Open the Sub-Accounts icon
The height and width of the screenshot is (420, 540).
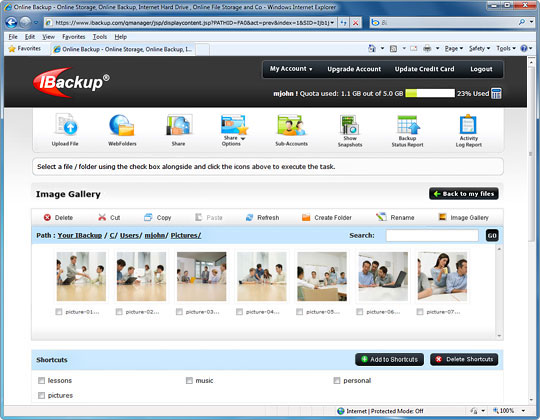point(291,130)
